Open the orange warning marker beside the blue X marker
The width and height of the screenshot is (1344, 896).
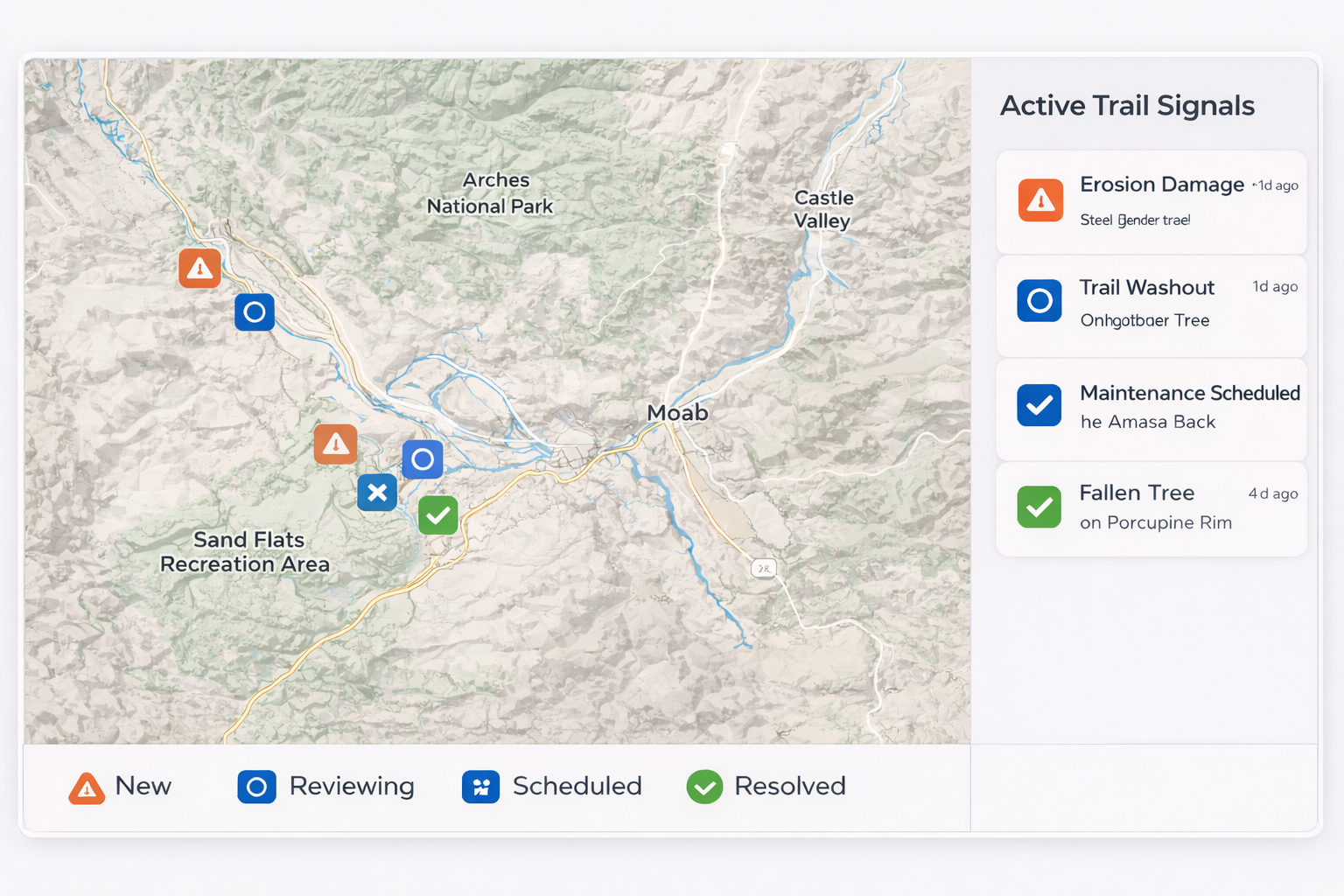(335, 444)
